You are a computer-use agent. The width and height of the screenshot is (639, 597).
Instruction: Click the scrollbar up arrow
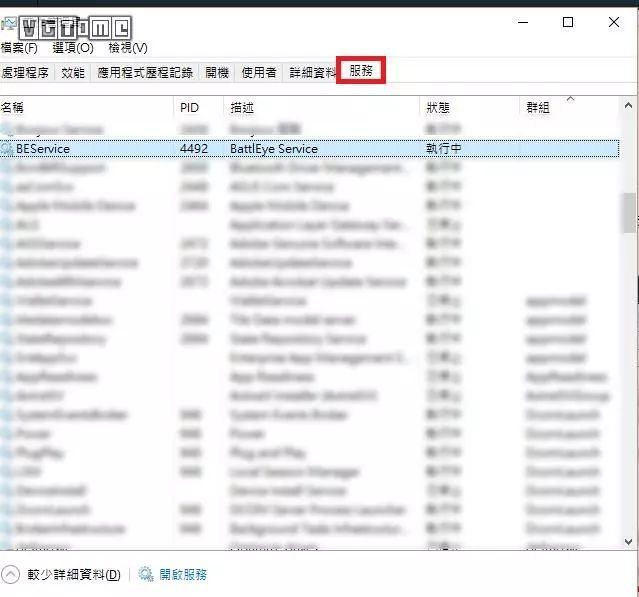(x=628, y=106)
